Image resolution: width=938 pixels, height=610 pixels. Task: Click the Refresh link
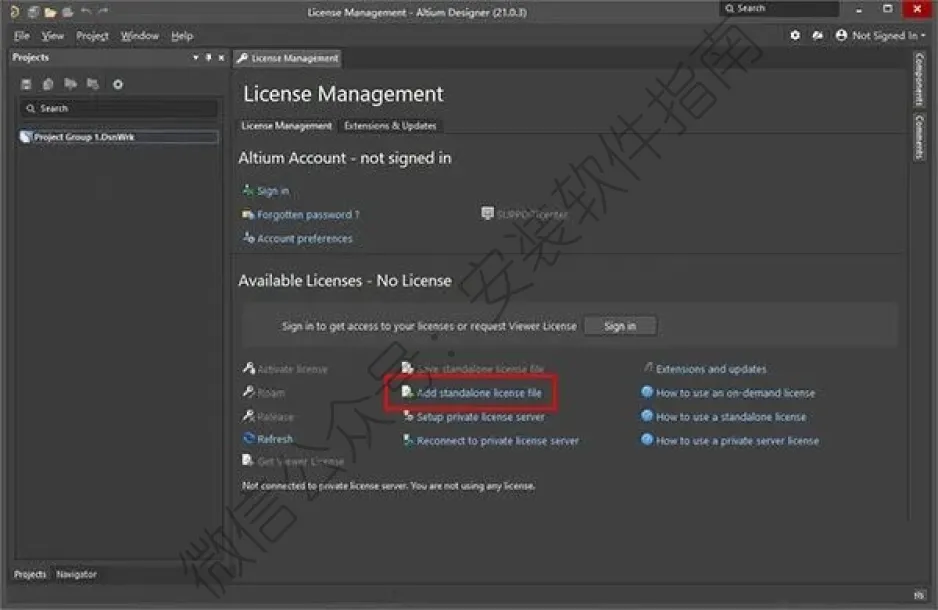tap(275, 439)
